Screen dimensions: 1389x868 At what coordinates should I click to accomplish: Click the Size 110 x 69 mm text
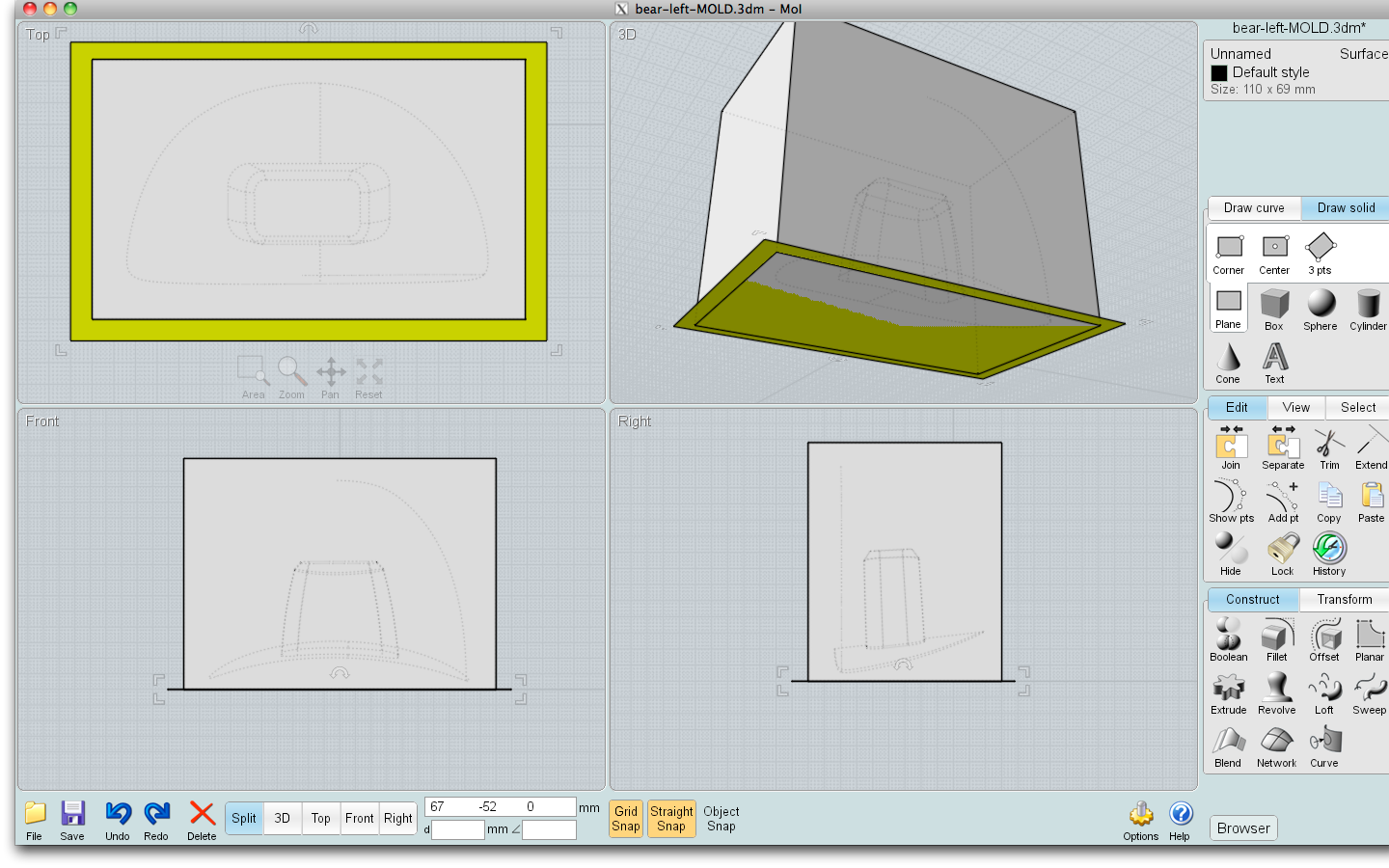pyautogui.click(x=1263, y=90)
